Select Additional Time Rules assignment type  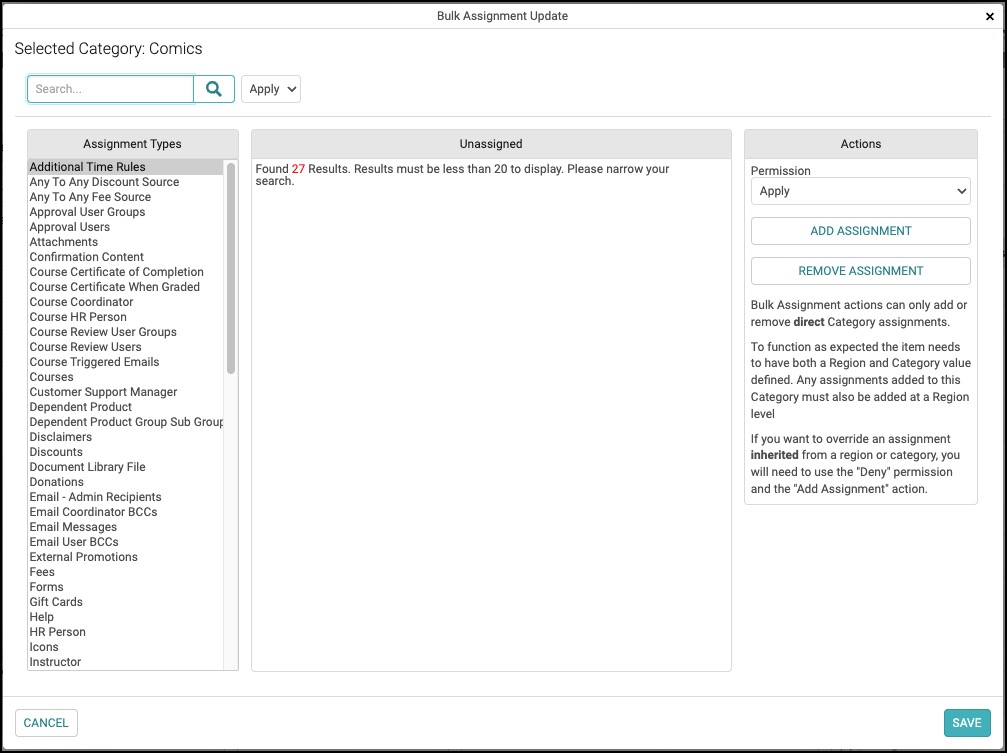click(87, 167)
